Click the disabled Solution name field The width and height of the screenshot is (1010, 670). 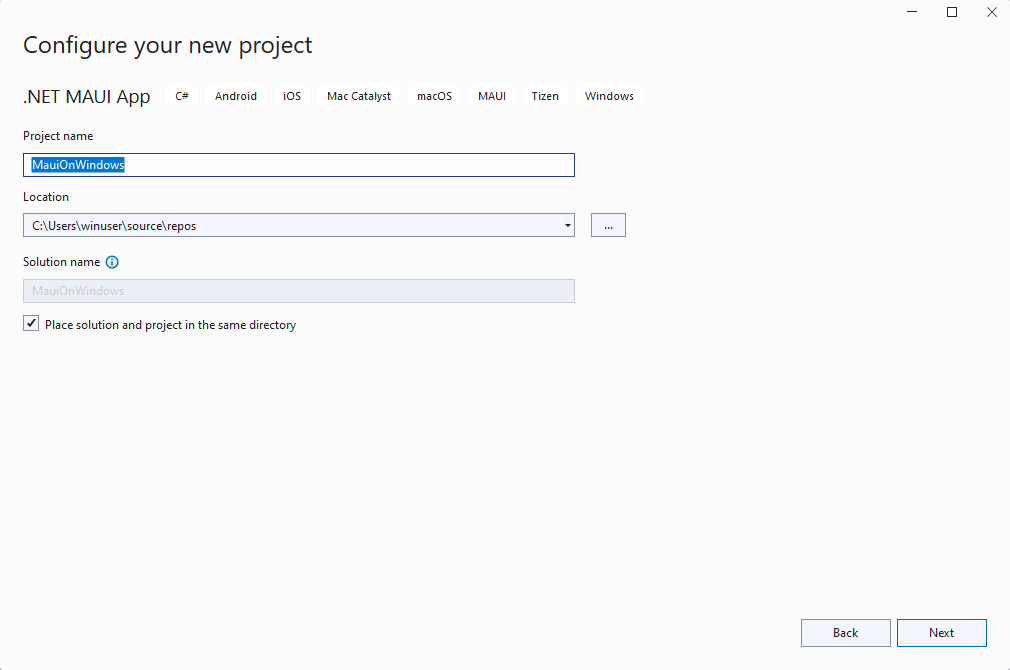click(298, 290)
